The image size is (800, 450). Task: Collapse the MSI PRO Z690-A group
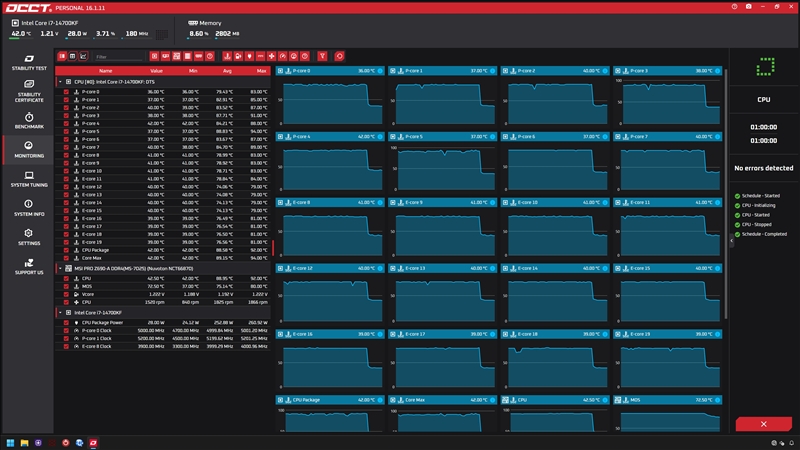point(60,268)
